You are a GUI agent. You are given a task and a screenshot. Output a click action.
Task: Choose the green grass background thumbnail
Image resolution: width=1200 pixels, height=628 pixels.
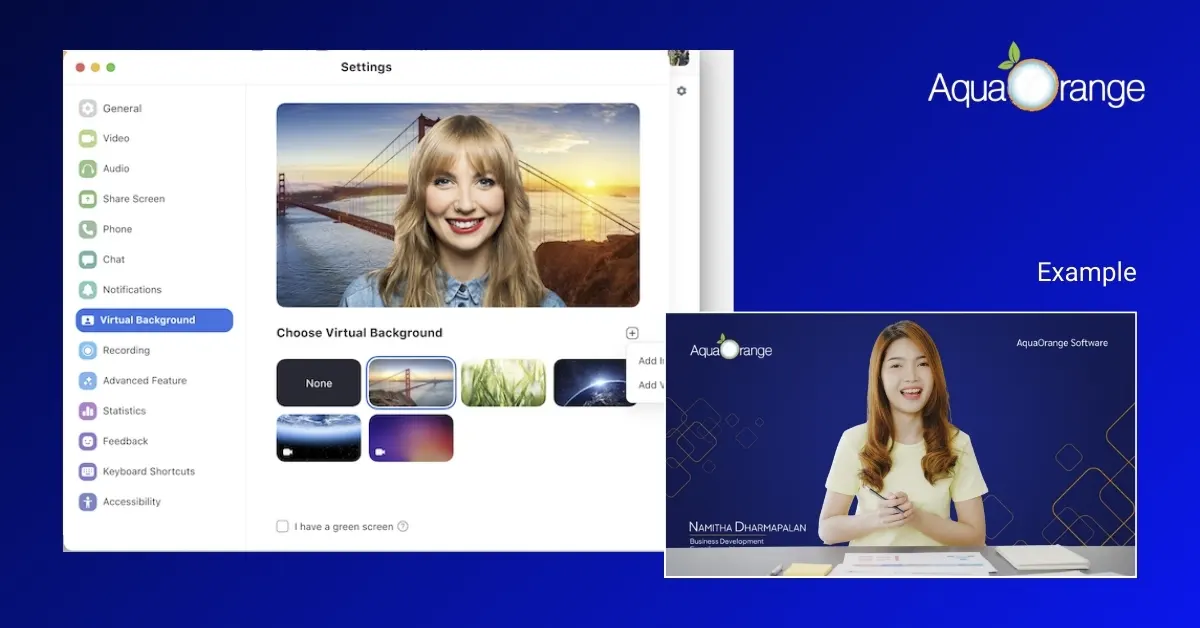click(x=503, y=383)
